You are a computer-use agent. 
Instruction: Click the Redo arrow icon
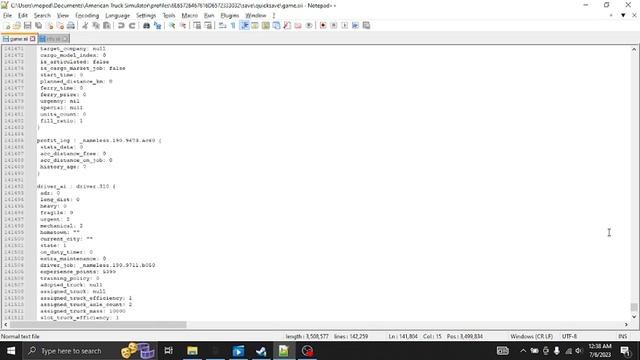(132, 25)
